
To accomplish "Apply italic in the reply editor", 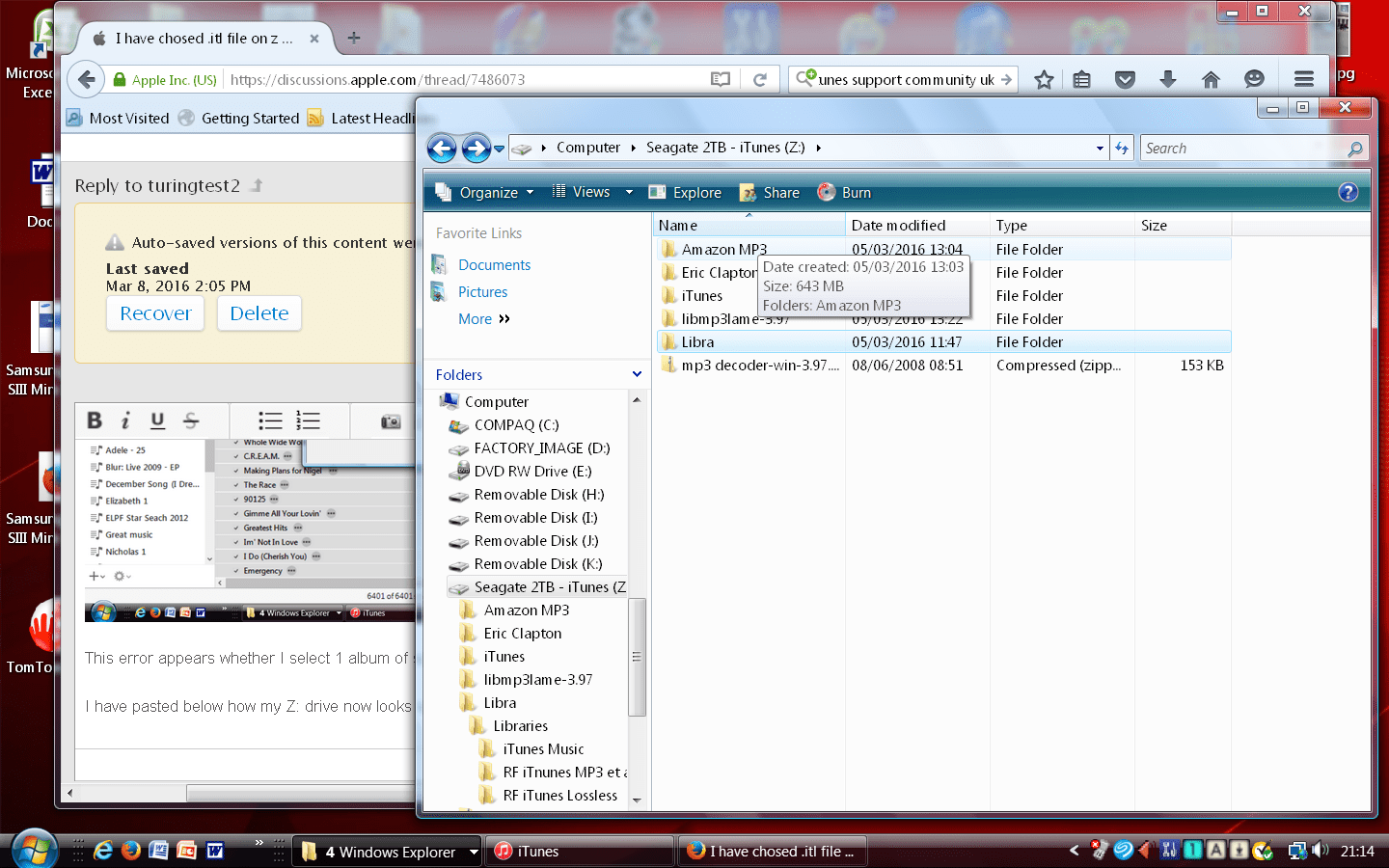I will [x=125, y=420].
